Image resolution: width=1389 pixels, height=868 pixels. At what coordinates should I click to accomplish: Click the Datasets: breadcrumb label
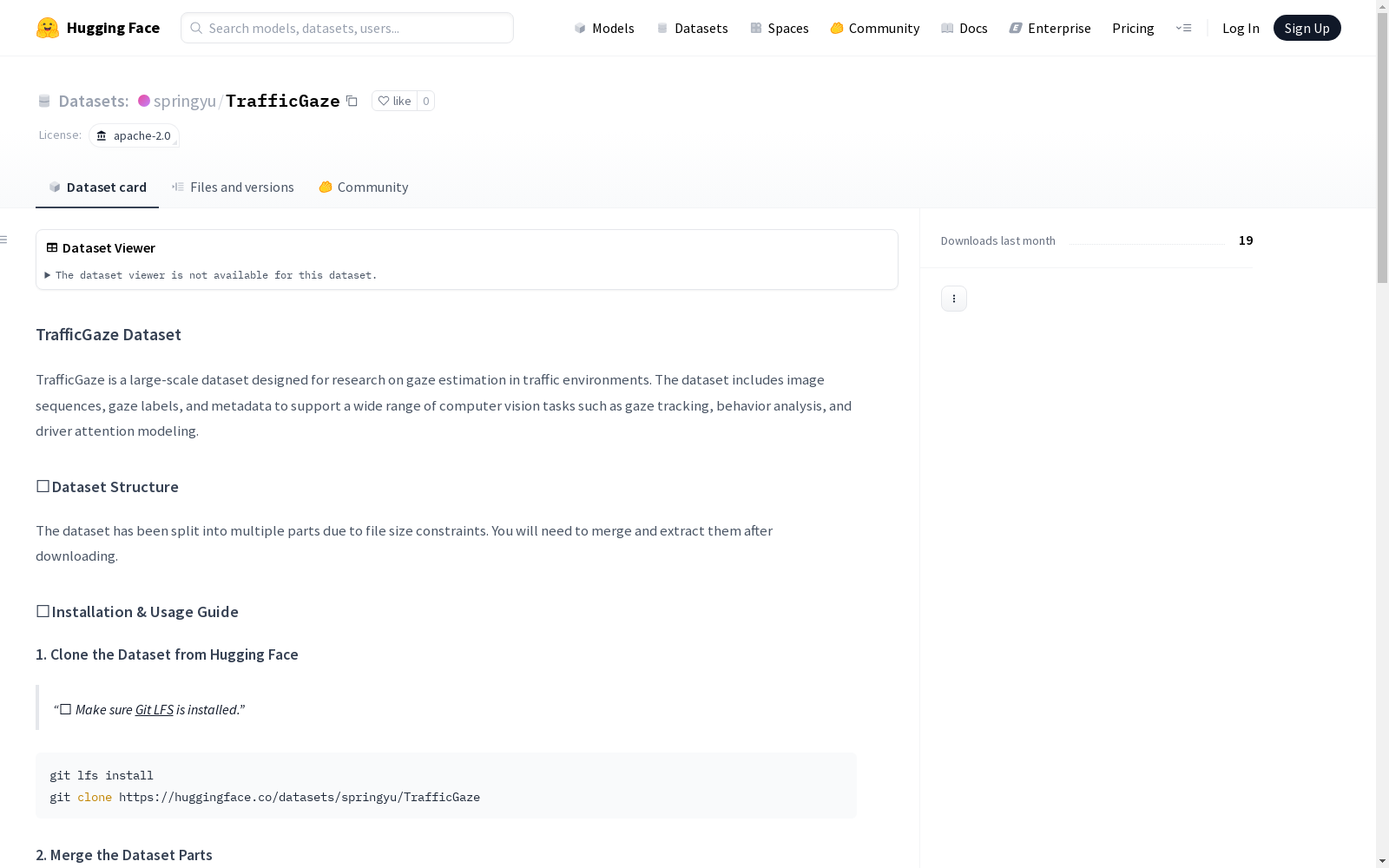tap(94, 101)
